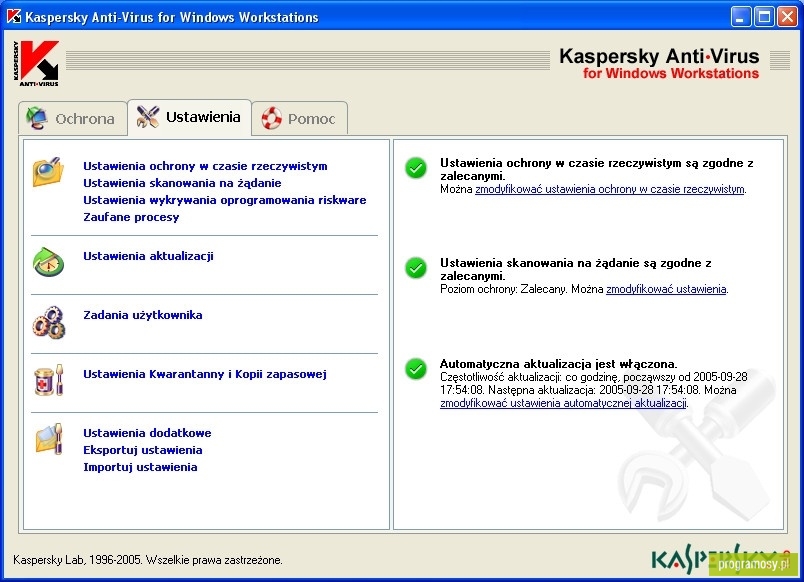This screenshot has height=582, width=804.
Task: Click Importuj ustawienia
Action: [140, 467]
